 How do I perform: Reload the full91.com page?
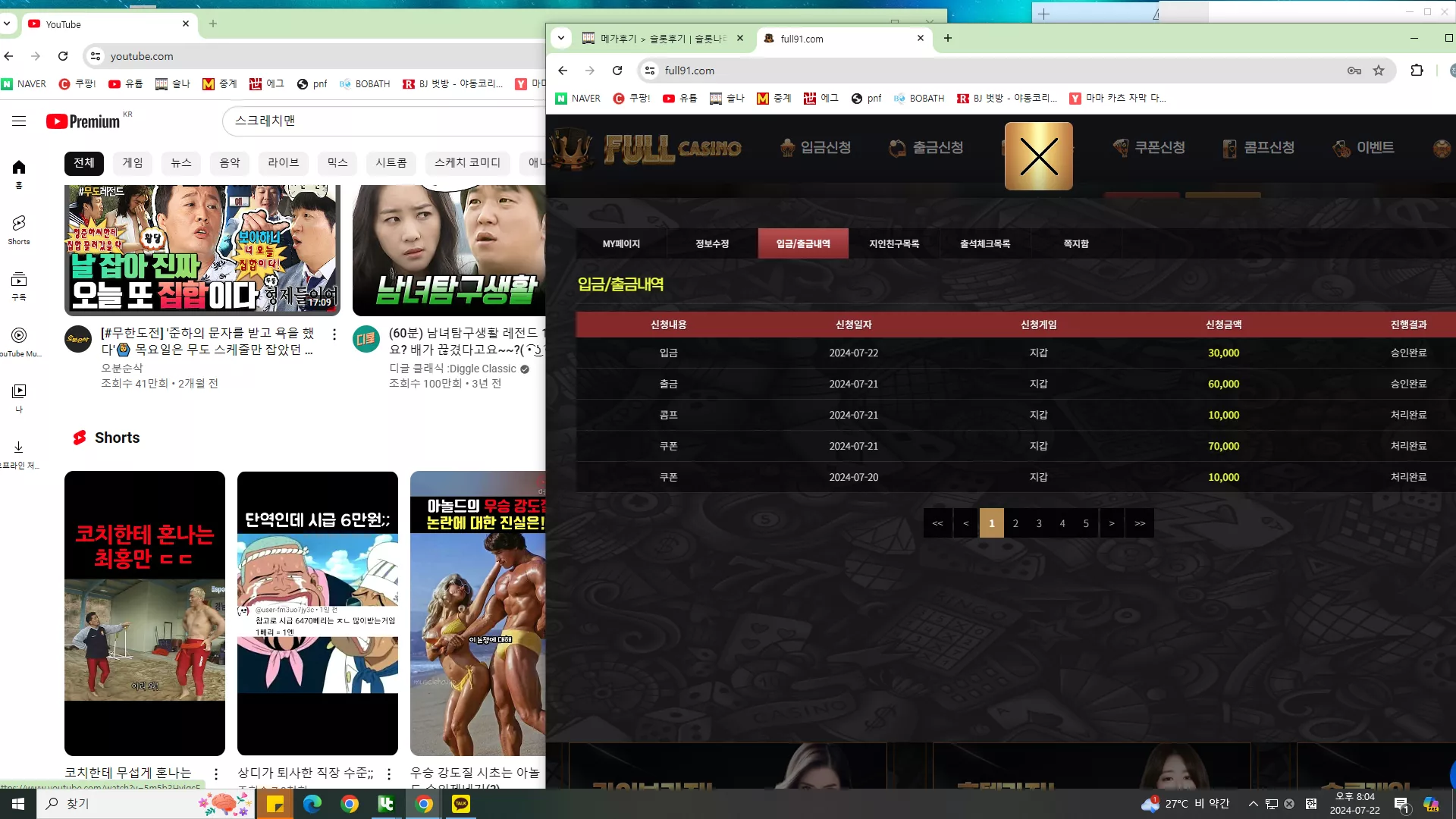(617, 71)
